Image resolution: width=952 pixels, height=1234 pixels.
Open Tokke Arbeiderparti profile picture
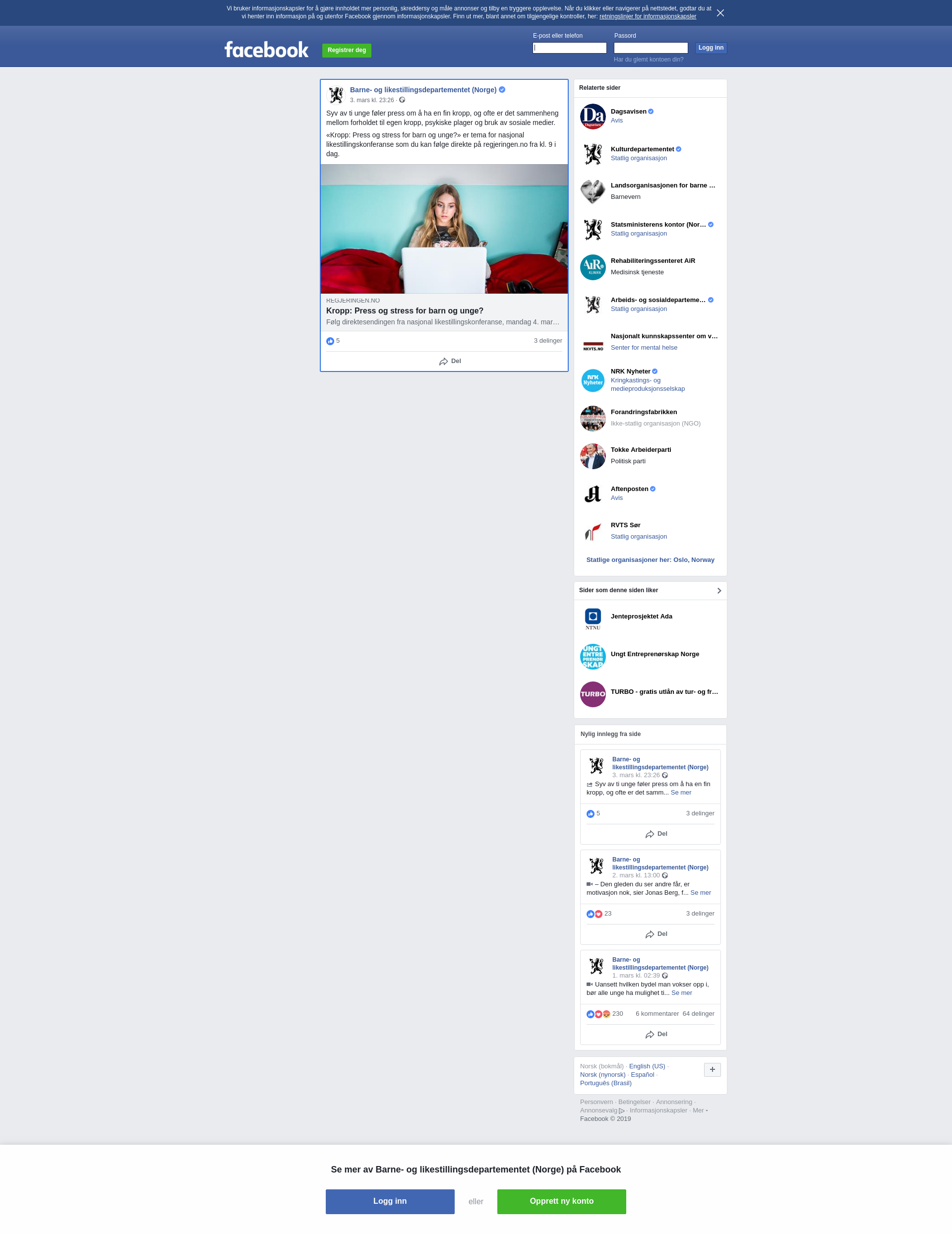tap(593, 456)
